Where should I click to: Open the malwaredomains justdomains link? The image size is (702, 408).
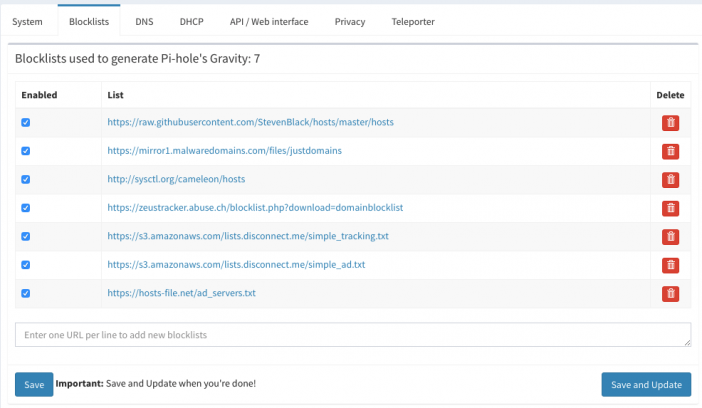coord(224,150)
